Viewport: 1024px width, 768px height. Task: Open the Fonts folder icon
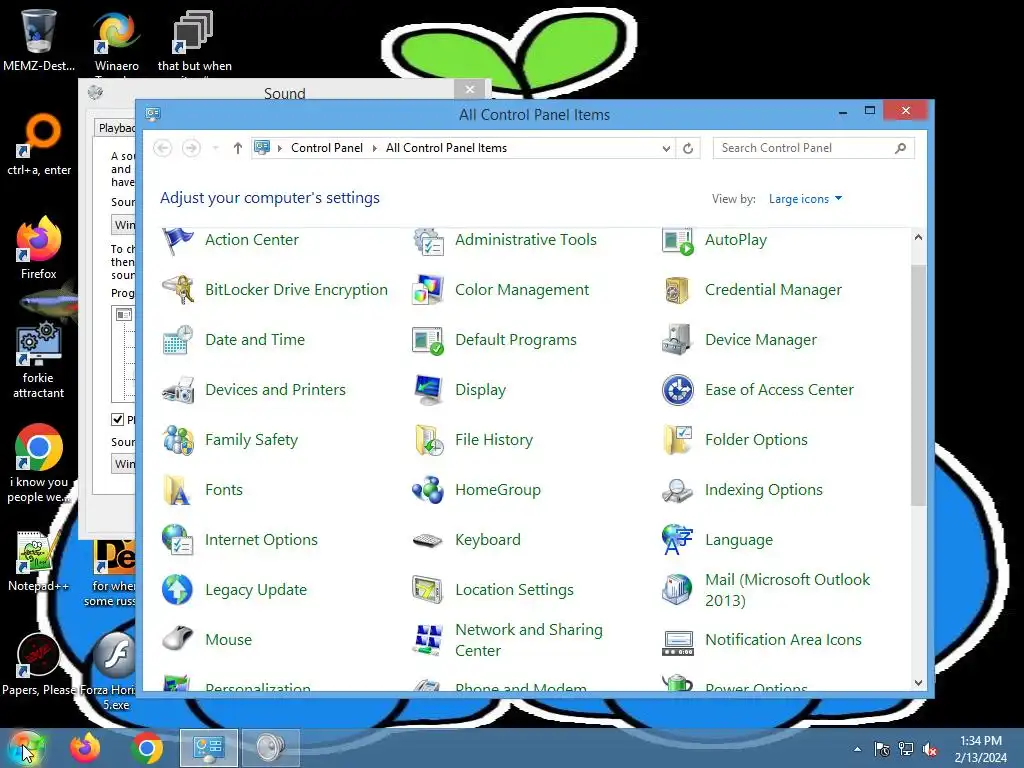point(178,490)
